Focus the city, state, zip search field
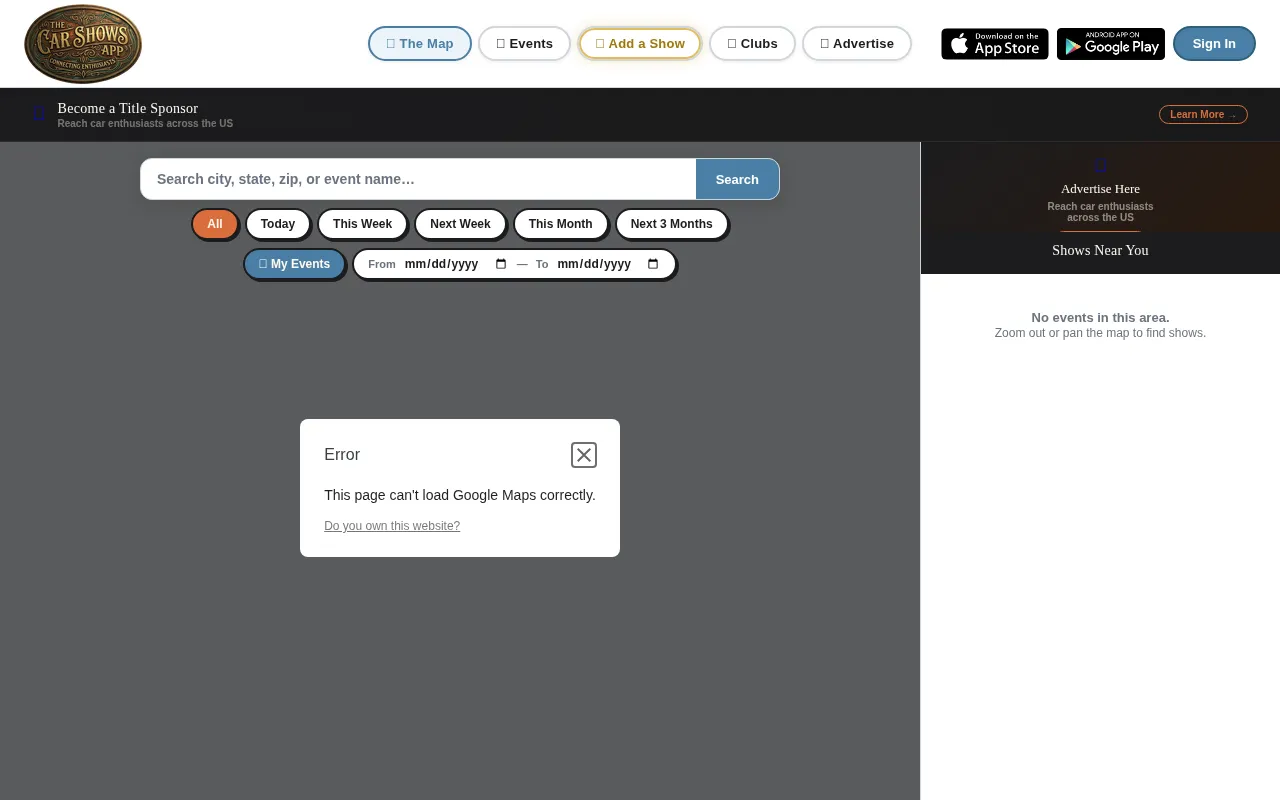 (418, 179)
